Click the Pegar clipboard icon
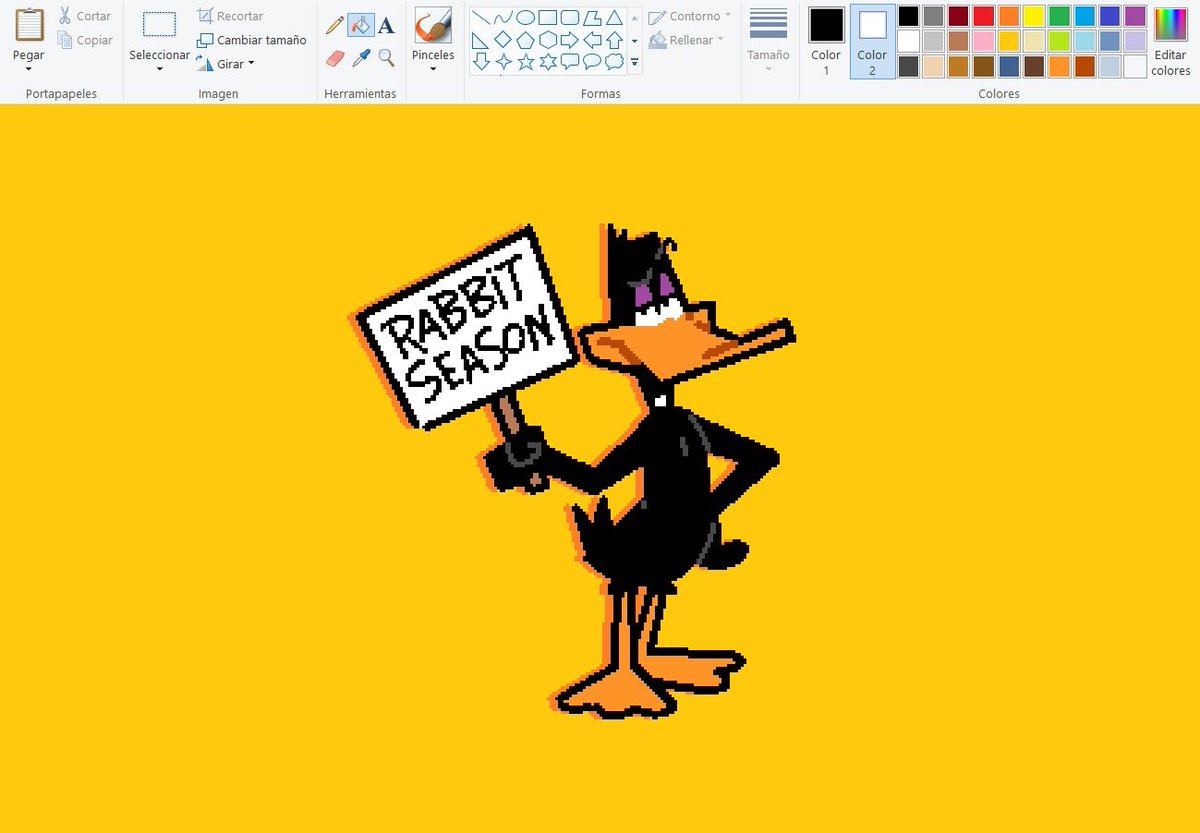This screenshot has height=833, width=1200. (x=29, y=25)
